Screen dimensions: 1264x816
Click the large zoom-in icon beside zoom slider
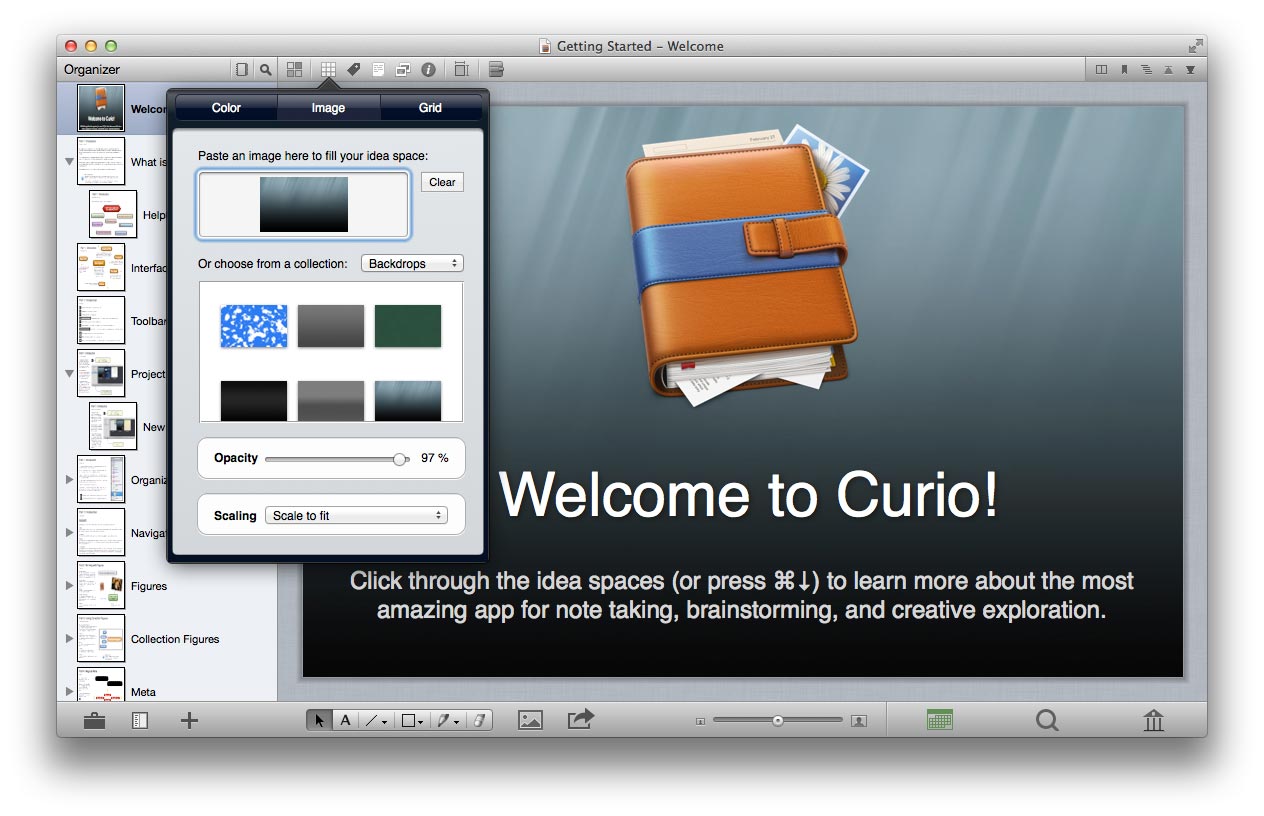point(859,720)
